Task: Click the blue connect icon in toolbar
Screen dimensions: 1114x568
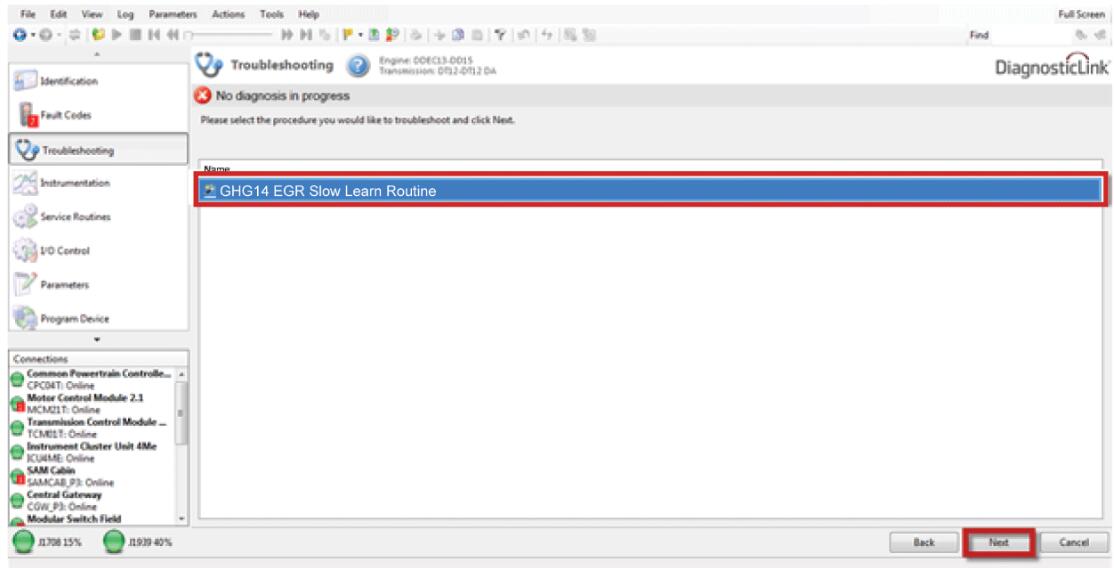Action: click(x=19, y=35)
